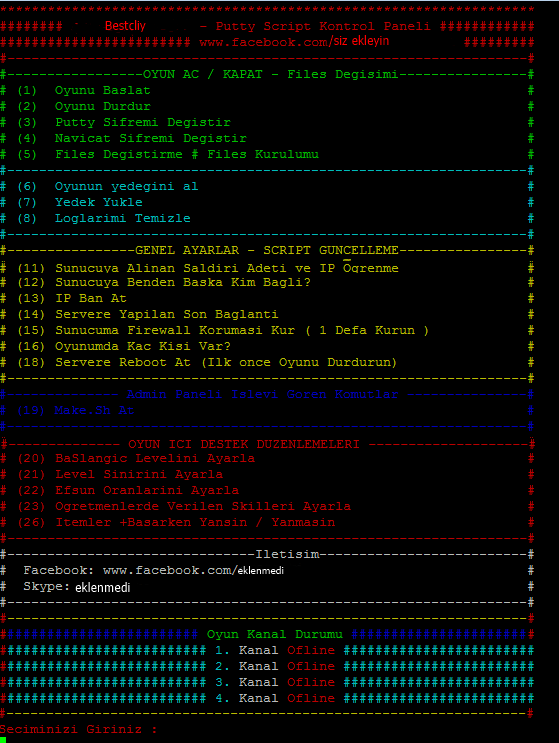The height and width of the screenshot is (743, 559).
Task: Click Facebook www.facebook.com/eklenmedi contact line
Action: [x=153, y=571]
